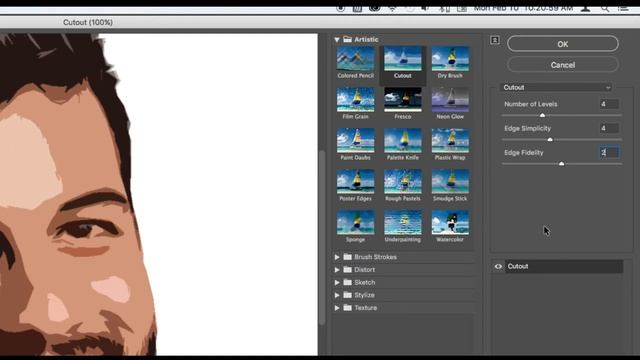Click the Sketch folder icon

point(348,282)
